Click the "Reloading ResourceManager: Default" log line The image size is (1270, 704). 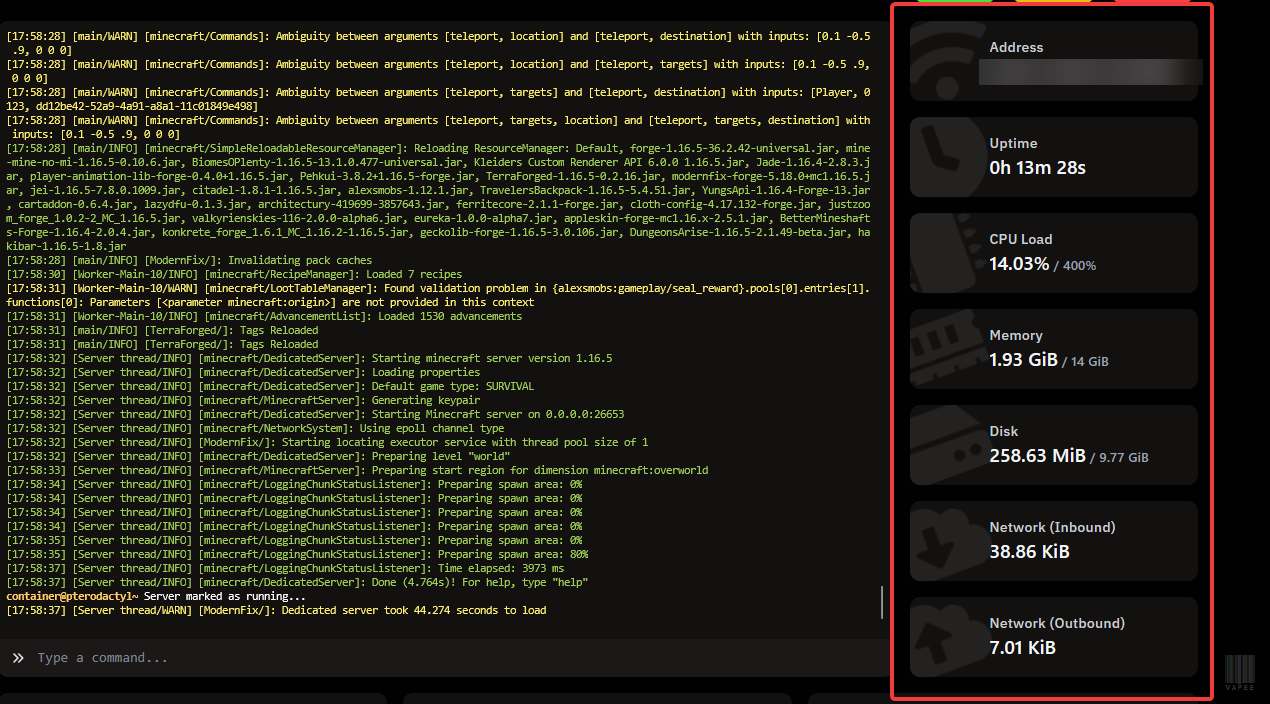[438, 197]
